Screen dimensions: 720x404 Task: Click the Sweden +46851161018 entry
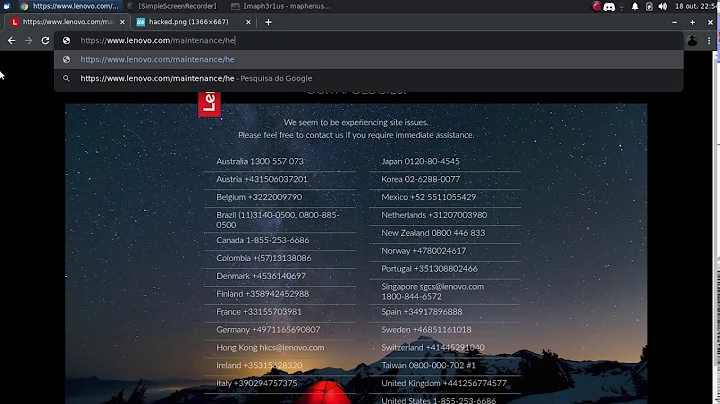[x=426, y=330]
